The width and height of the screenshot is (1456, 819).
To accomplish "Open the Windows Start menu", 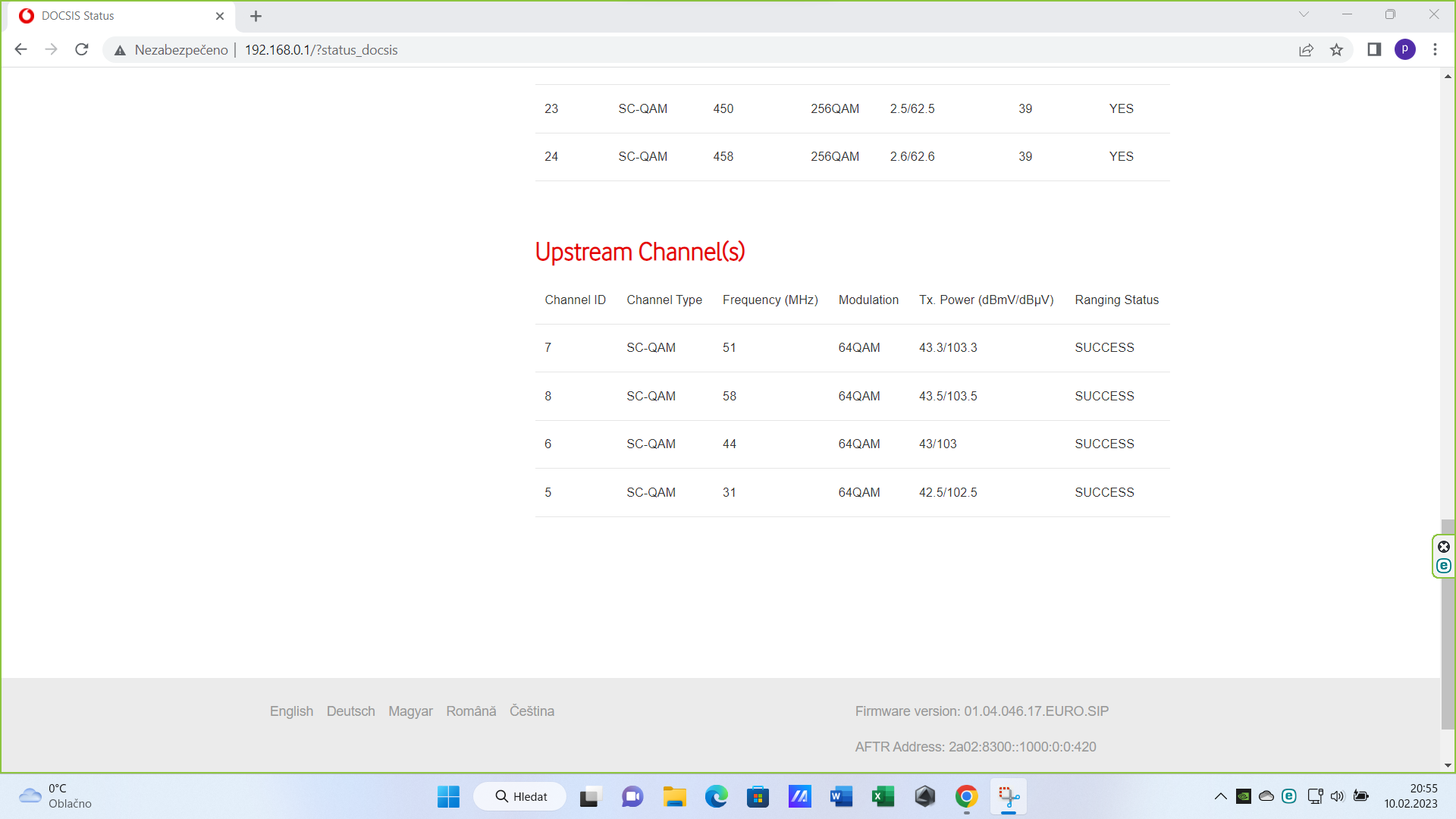I will coord(448,796).
